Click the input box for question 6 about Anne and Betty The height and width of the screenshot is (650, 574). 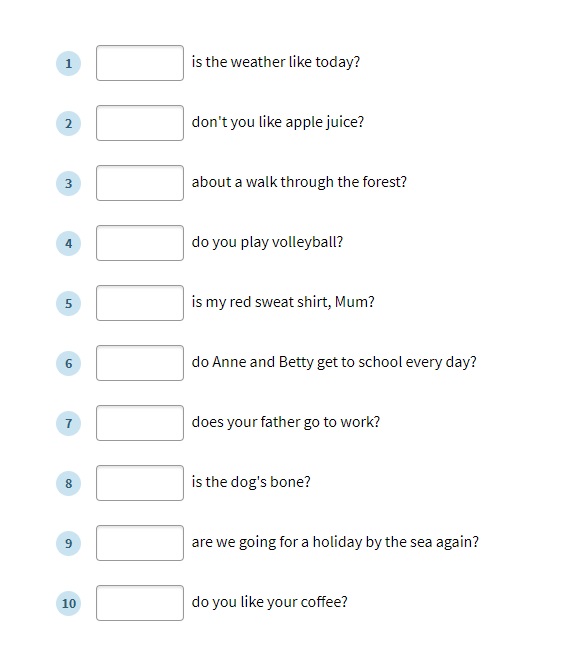[140, 363]
